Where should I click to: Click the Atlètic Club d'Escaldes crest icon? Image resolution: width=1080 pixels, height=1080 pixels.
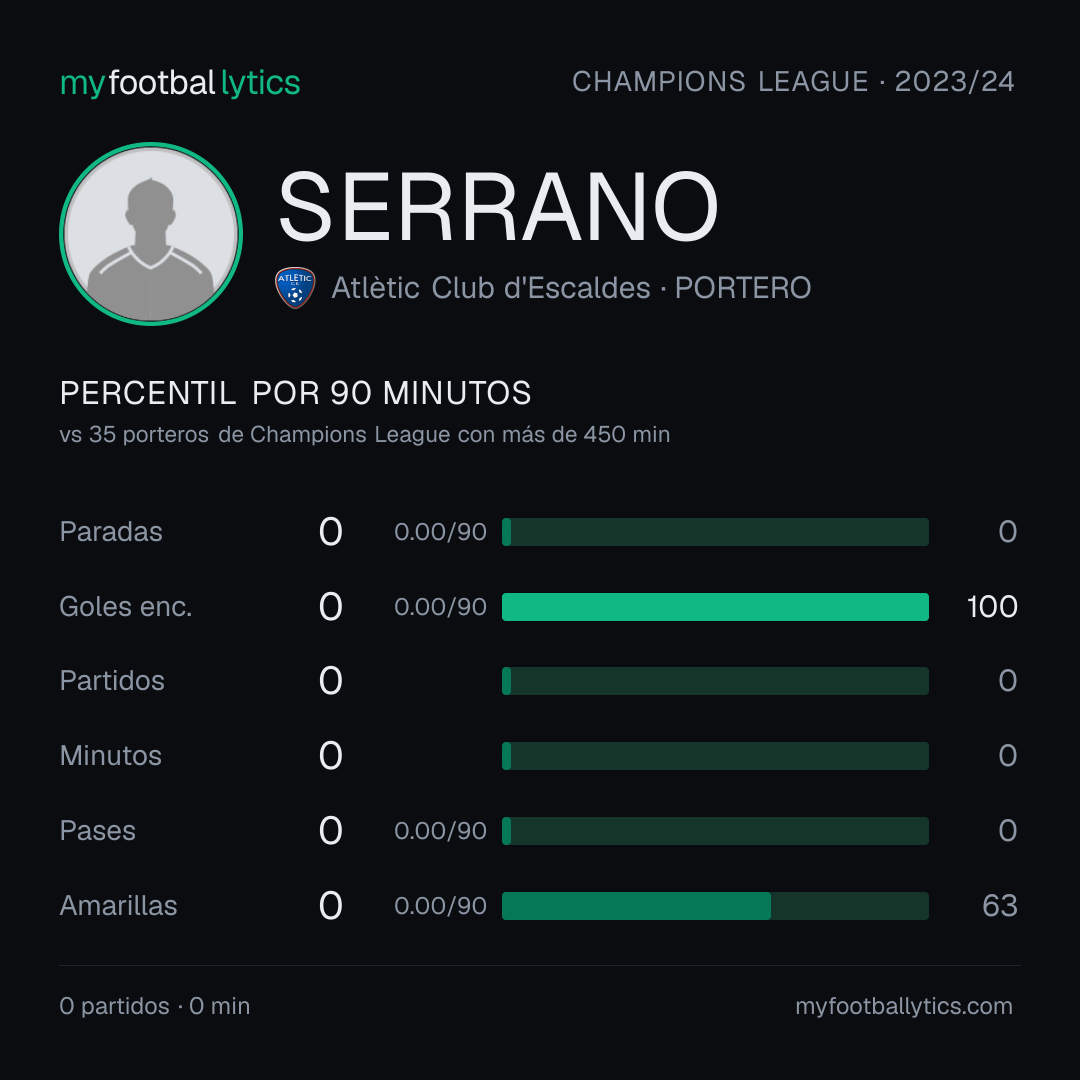[x=295, y=287]
